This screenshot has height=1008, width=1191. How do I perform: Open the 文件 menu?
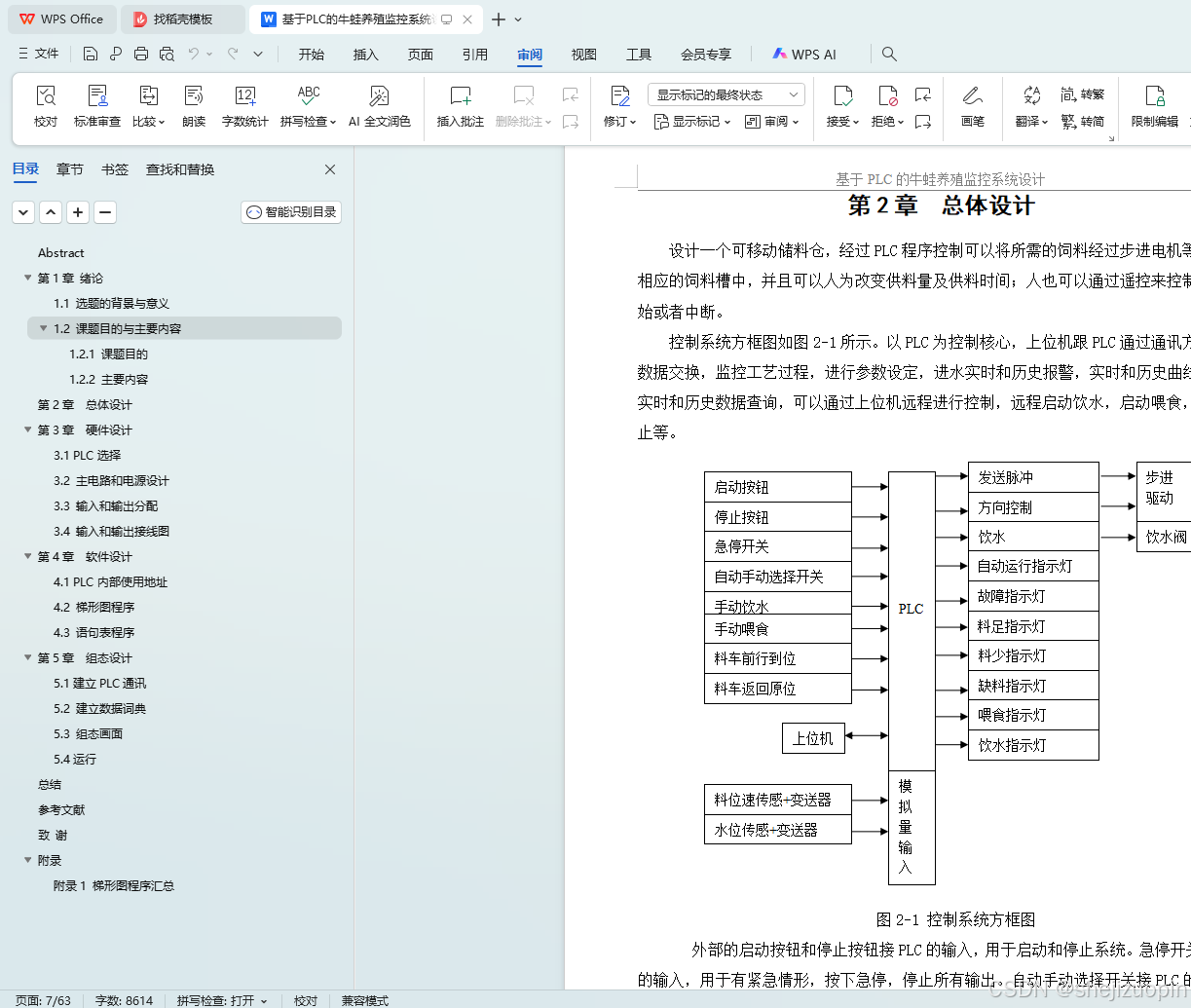tap(38, 54)
